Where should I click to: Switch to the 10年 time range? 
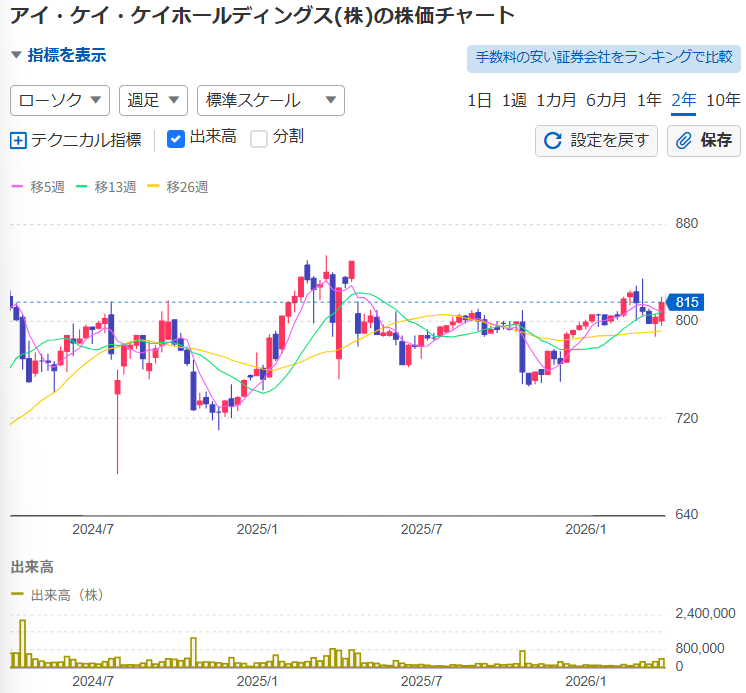point(723,100)
